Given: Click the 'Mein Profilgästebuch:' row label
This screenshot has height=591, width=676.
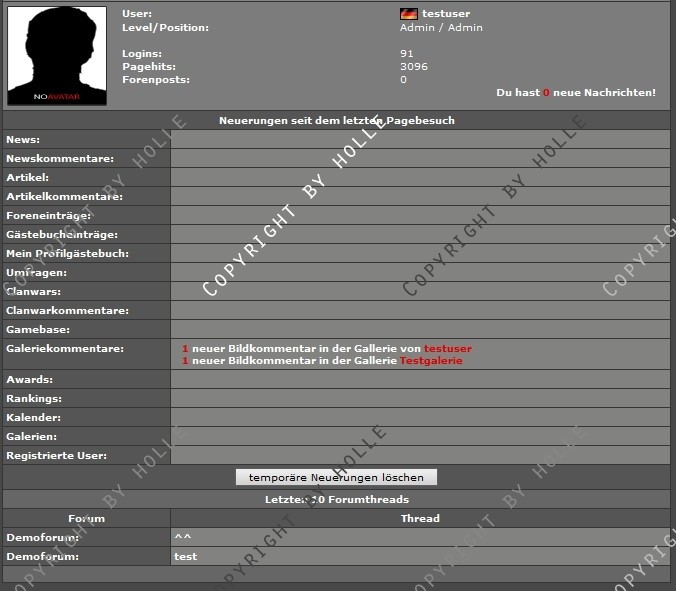Looking at the screenshot, I should point(67,253).
